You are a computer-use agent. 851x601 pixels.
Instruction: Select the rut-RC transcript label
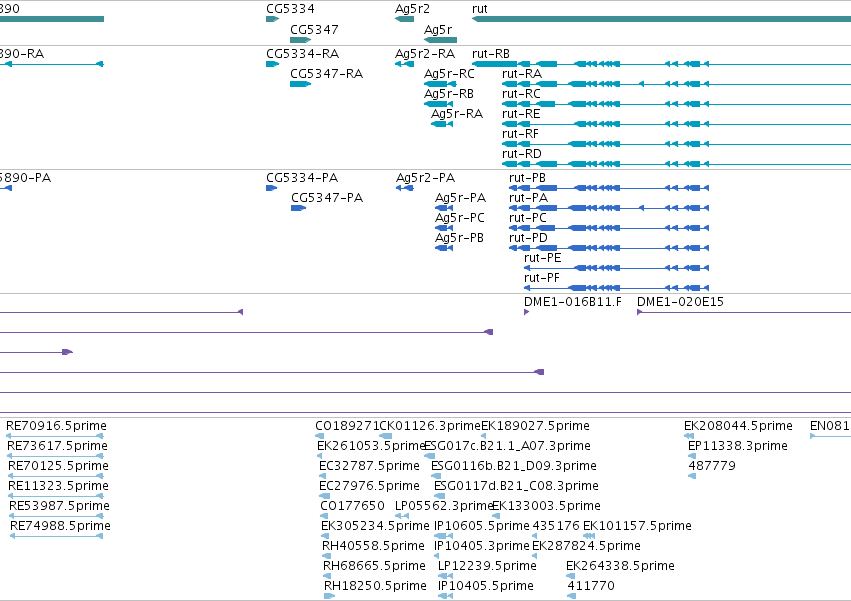point(521,94)
